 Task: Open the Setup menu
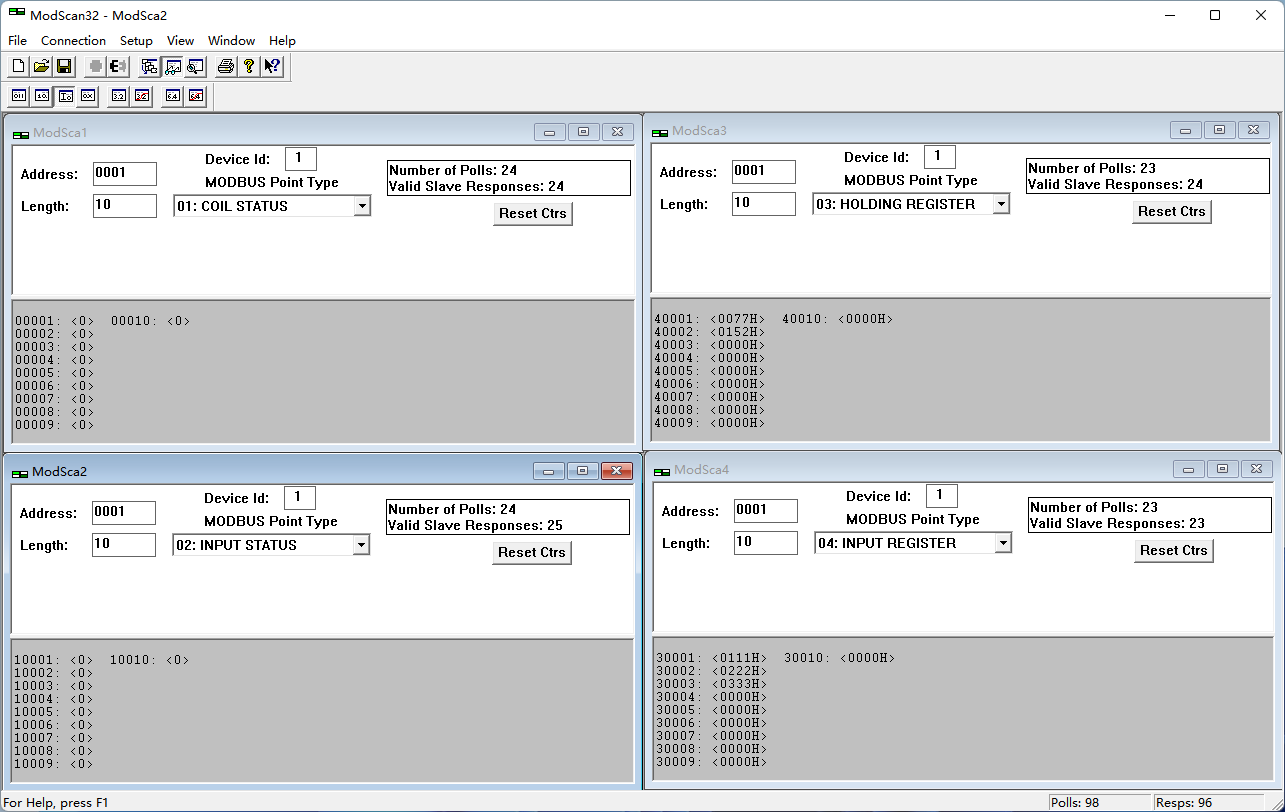[x=136, y=41]
